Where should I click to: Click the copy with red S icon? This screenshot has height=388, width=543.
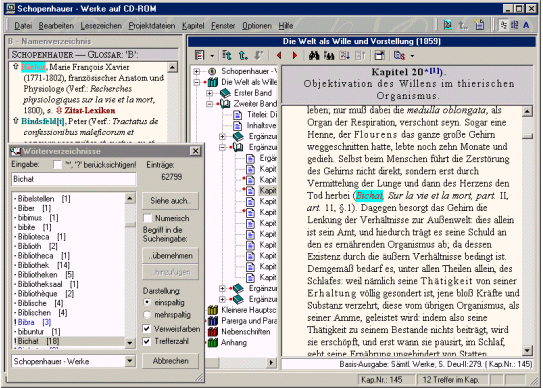point(399,55)
